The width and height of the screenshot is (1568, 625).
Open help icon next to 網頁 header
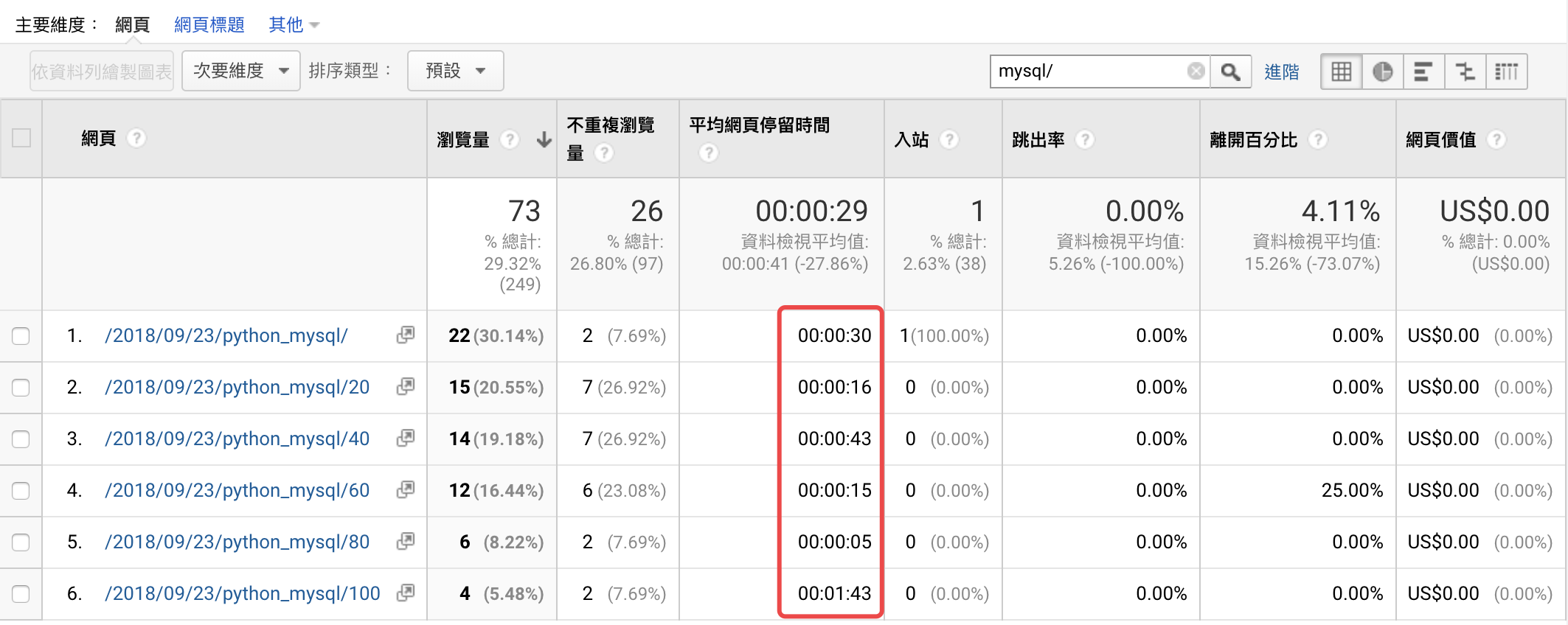[x=136, y=138]
